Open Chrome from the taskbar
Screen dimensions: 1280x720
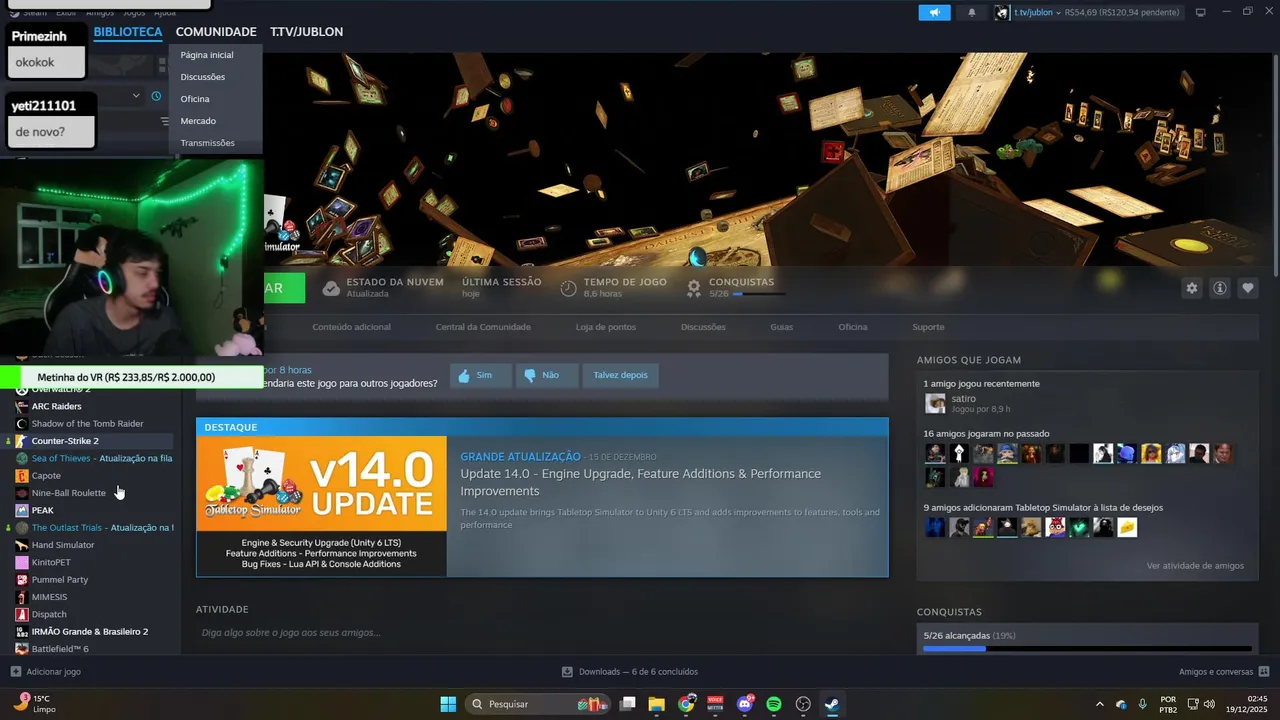tap(686, 704)
